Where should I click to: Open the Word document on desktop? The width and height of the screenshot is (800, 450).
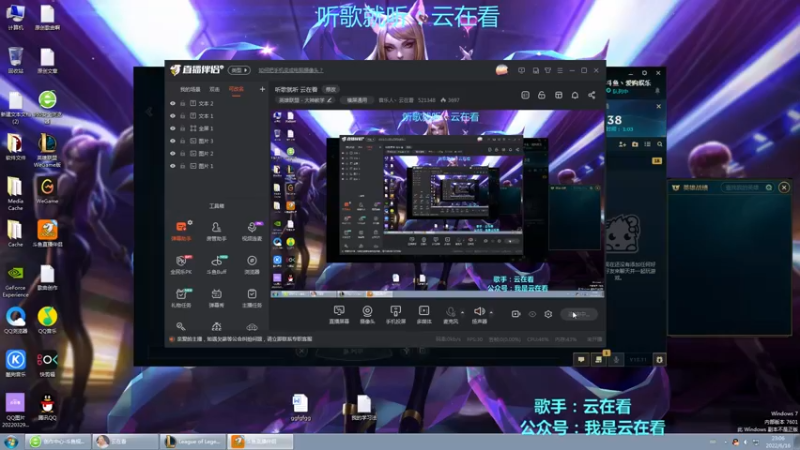[x=301, y=407]
